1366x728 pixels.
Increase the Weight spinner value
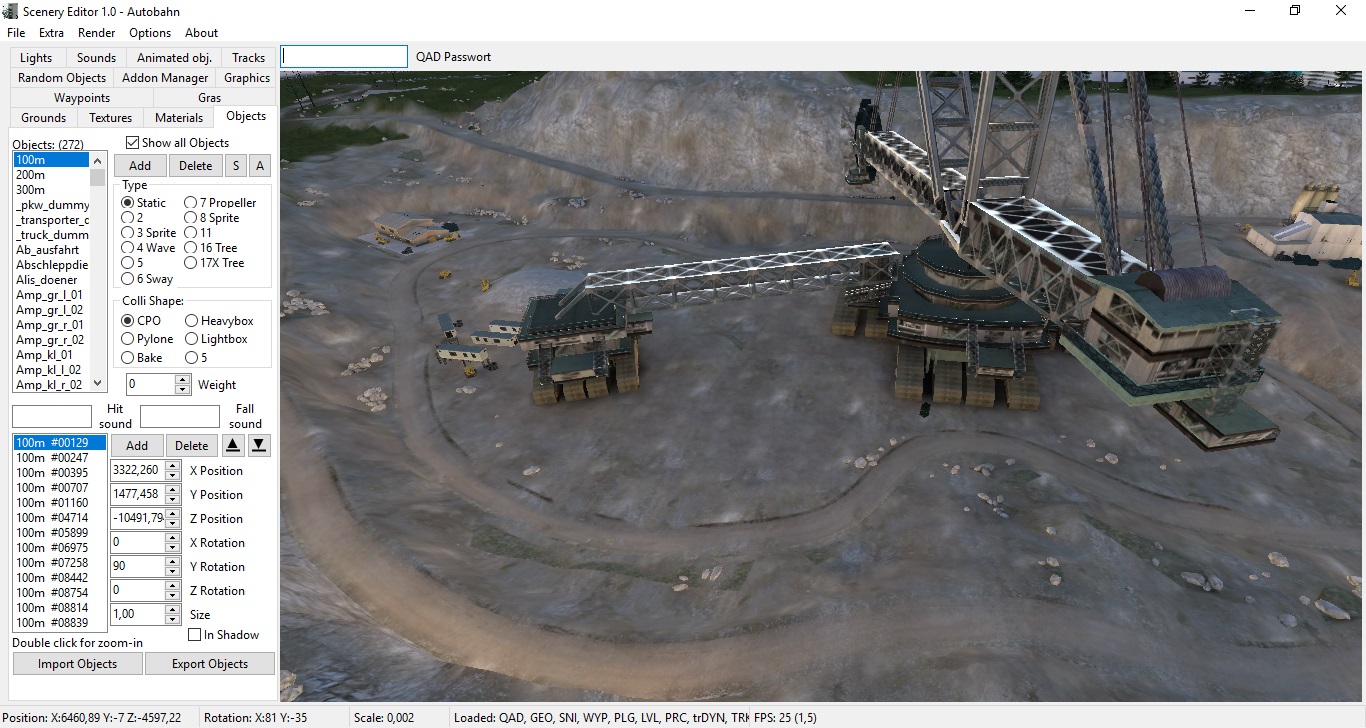[182, 380]
